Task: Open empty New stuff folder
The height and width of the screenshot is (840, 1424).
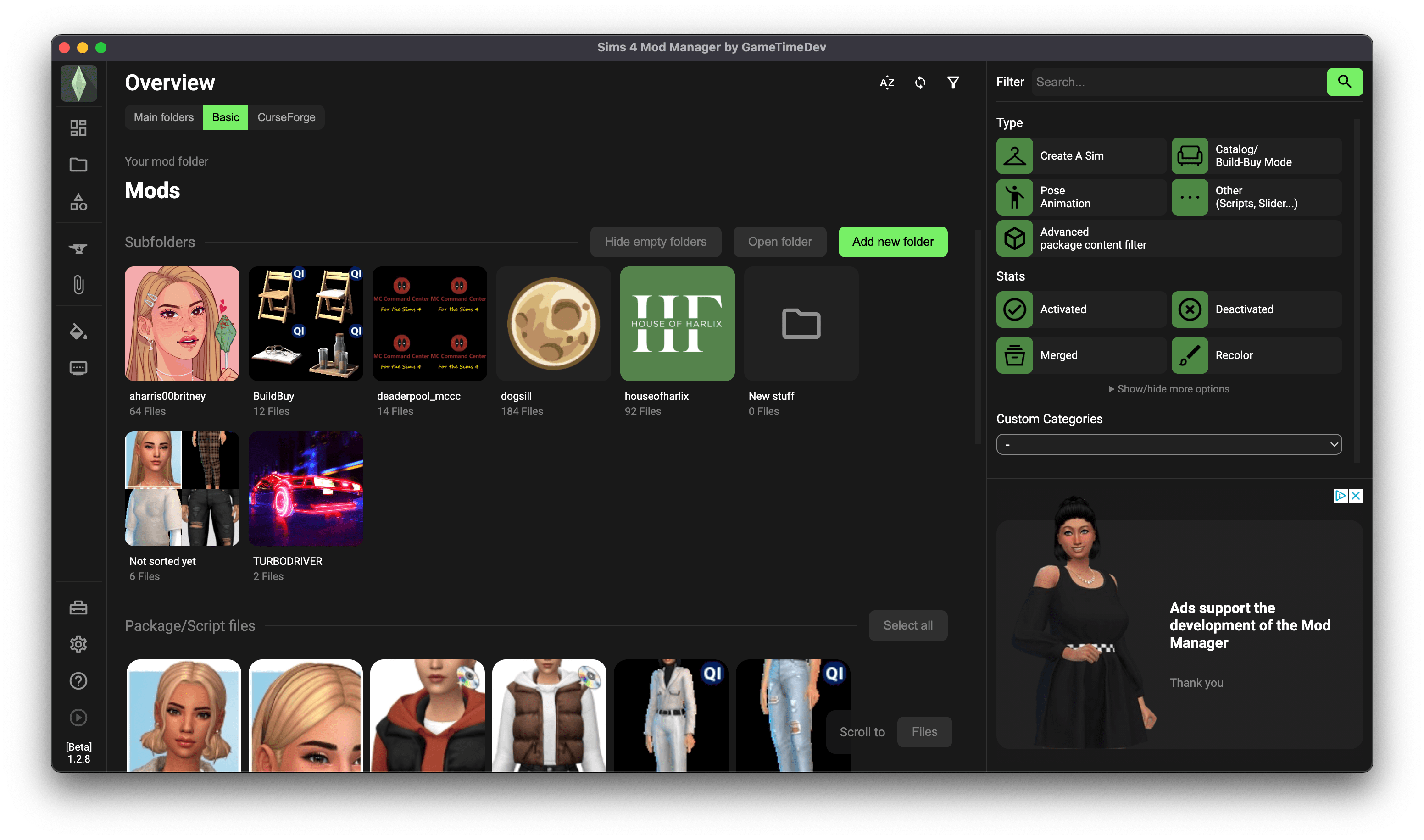Action: point(801,324)
